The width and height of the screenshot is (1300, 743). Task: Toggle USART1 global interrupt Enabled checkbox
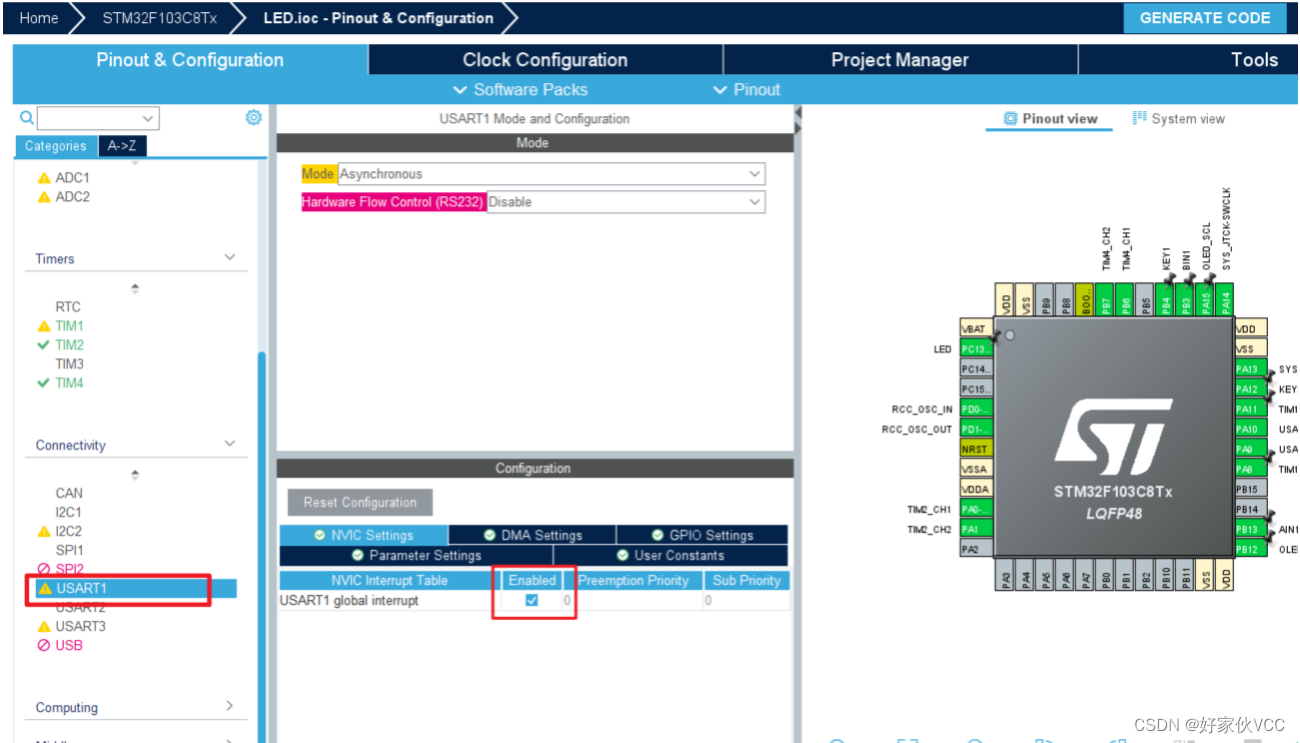[x=532, y=600]
